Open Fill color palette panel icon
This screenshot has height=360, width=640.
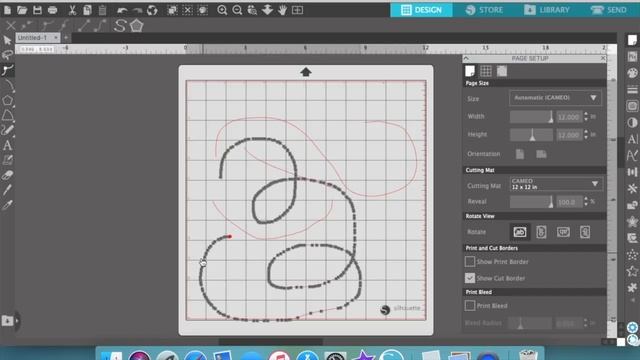(632, 73)
